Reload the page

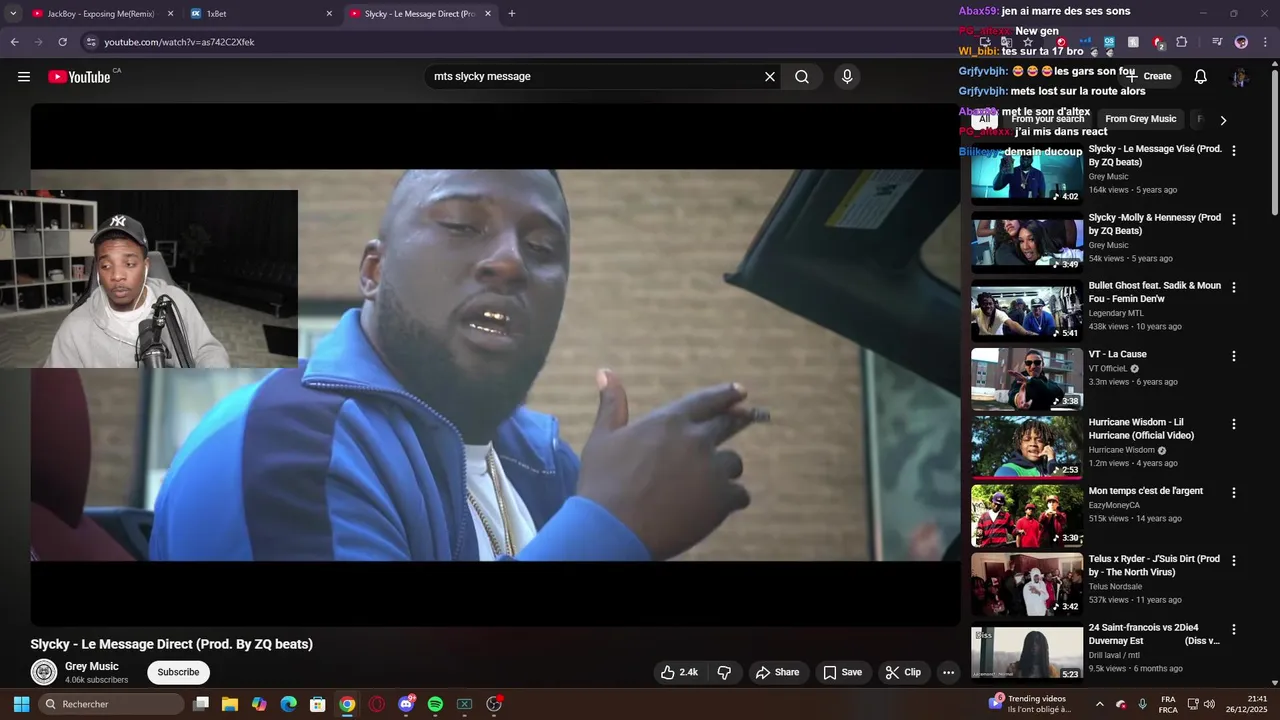click(62, 42)
